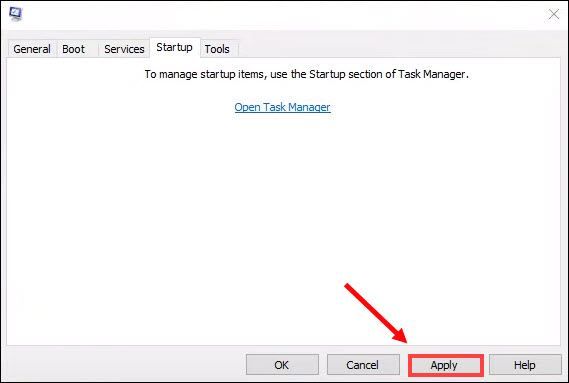Image resolution: width=569 pixels, height=383 pixels.
Task: Close the System Configuration window
Action: tap(554, 15)
